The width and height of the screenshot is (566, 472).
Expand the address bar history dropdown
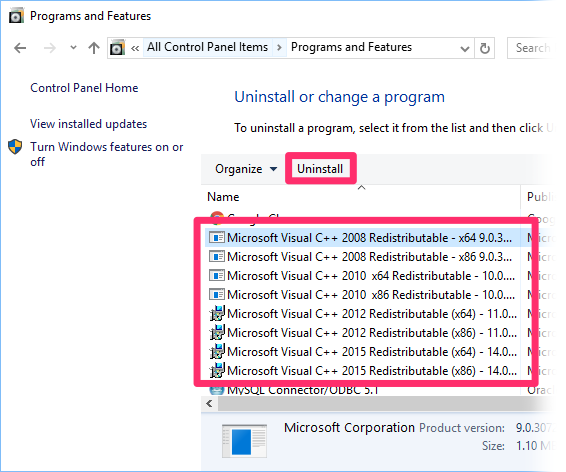(x=465, y=48)
